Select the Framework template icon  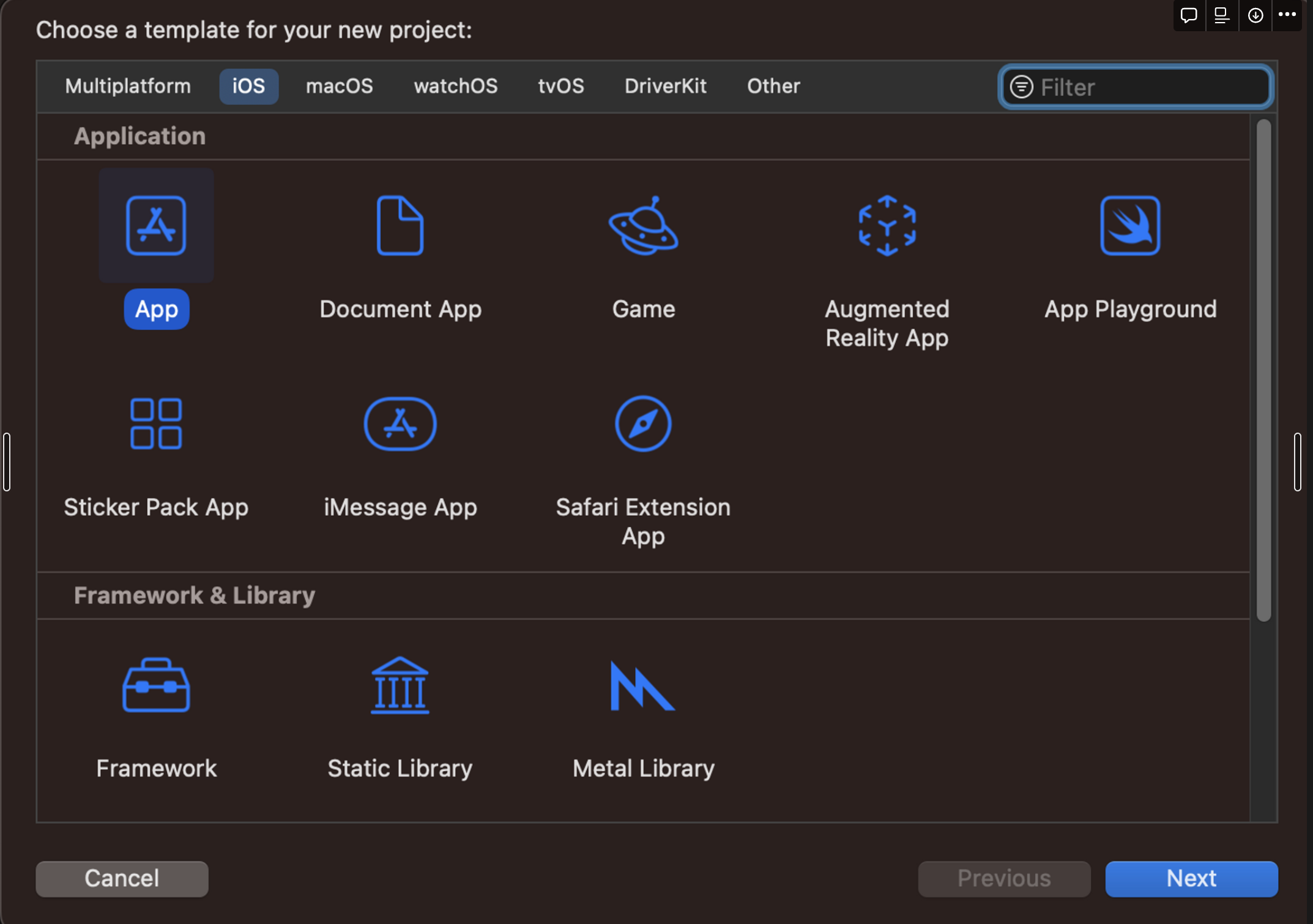click(156, 685)
